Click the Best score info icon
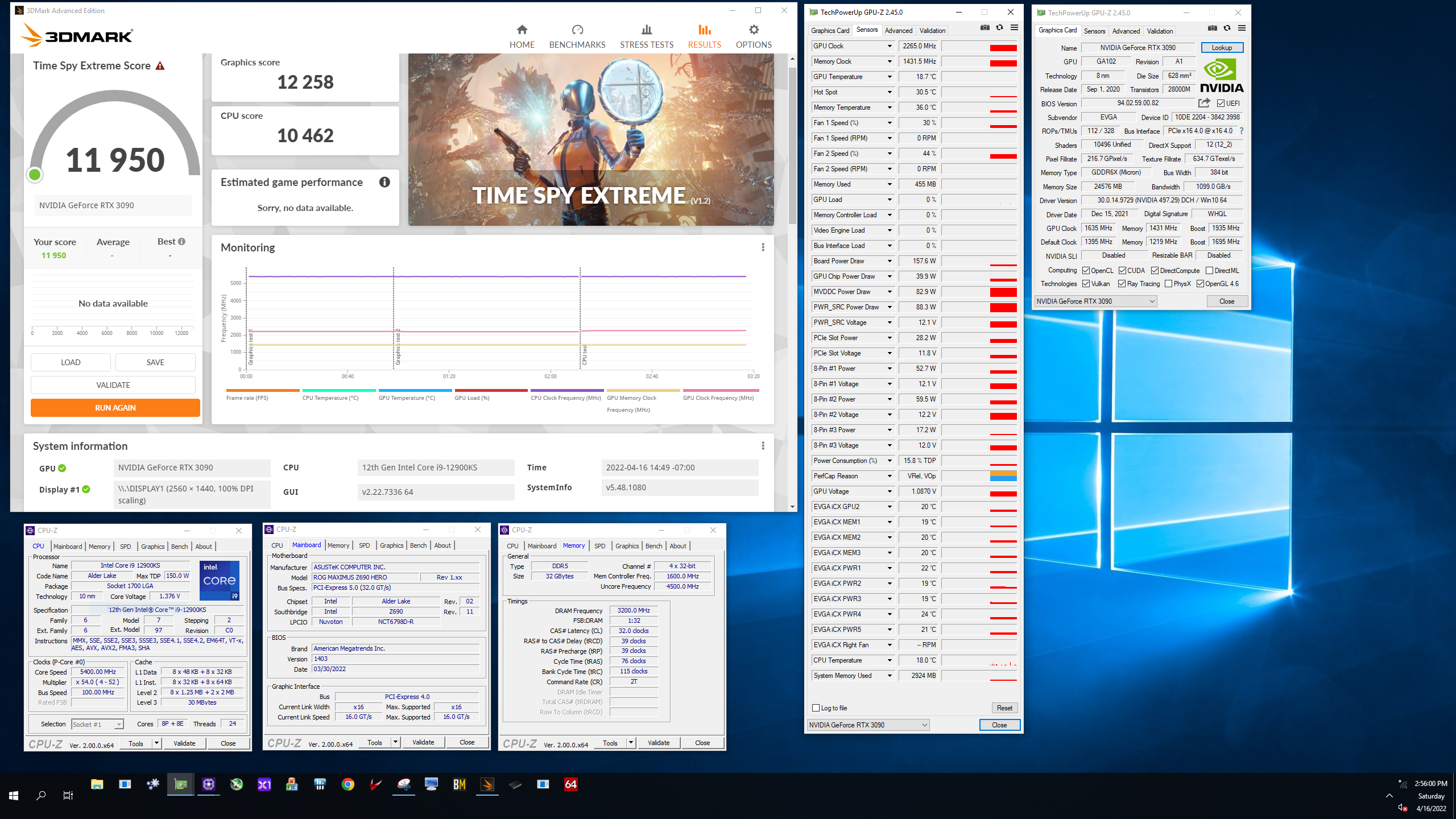 (x=182, y=242)
